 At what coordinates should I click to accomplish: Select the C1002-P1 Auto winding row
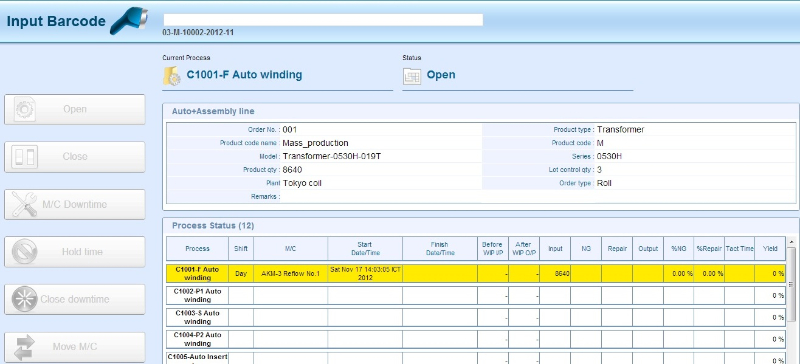pyautogui.click(x=476, y=296)
